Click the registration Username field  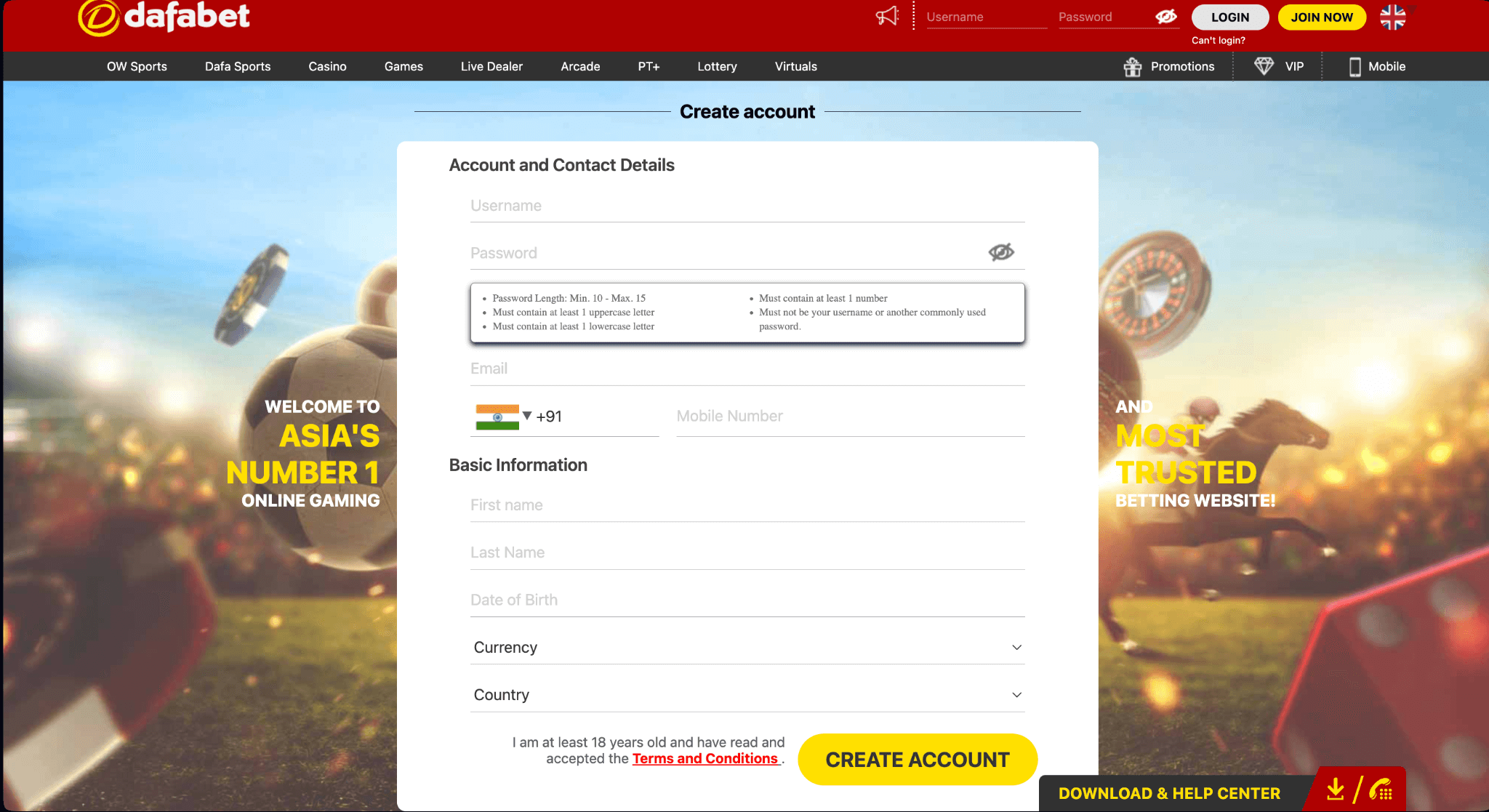[x=747, y=206]
